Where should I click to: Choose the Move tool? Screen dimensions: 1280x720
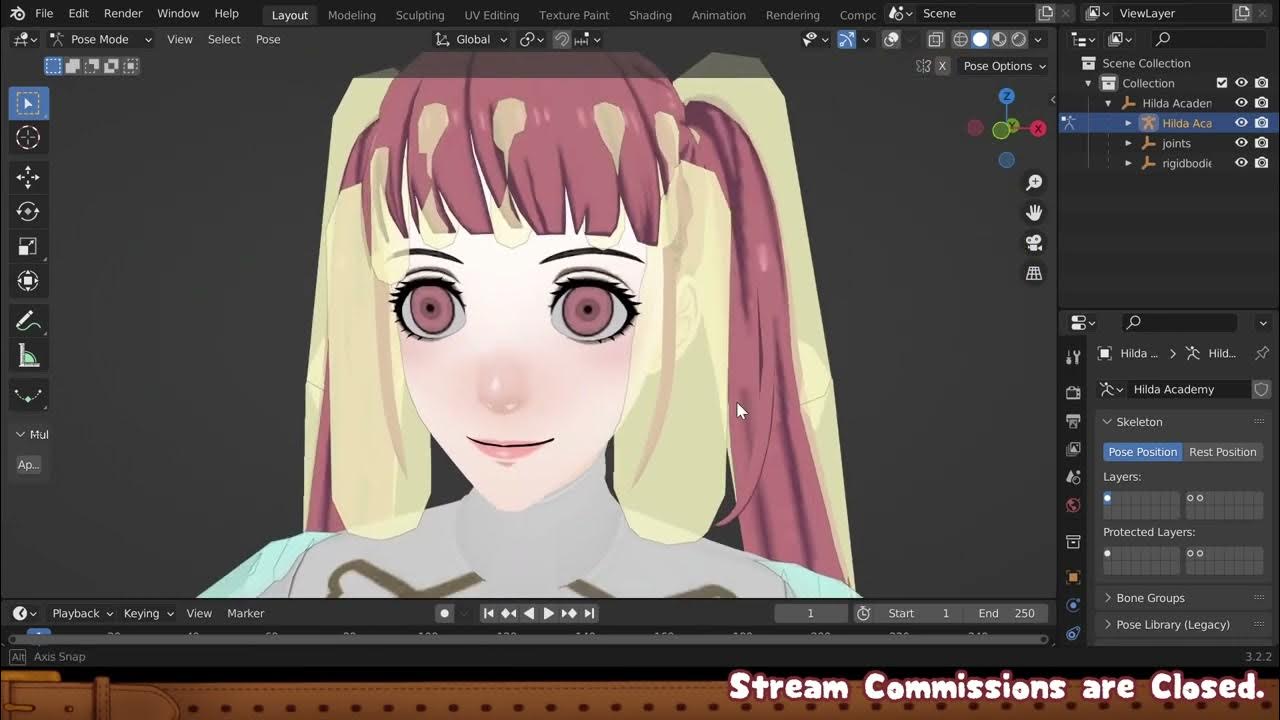(x=28, y=177)
